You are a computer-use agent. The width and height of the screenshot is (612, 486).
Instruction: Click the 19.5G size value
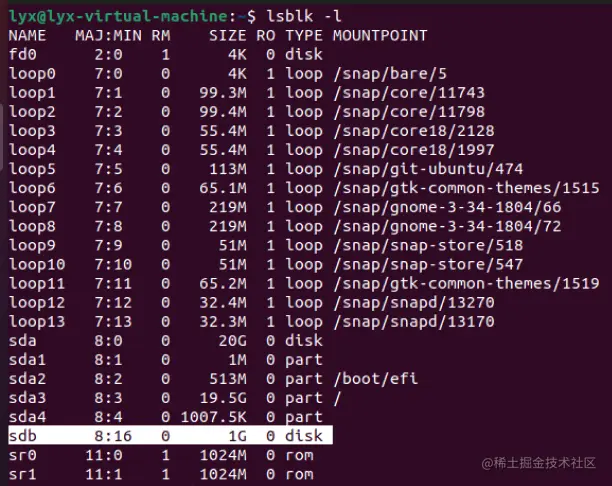pos(223,398)
